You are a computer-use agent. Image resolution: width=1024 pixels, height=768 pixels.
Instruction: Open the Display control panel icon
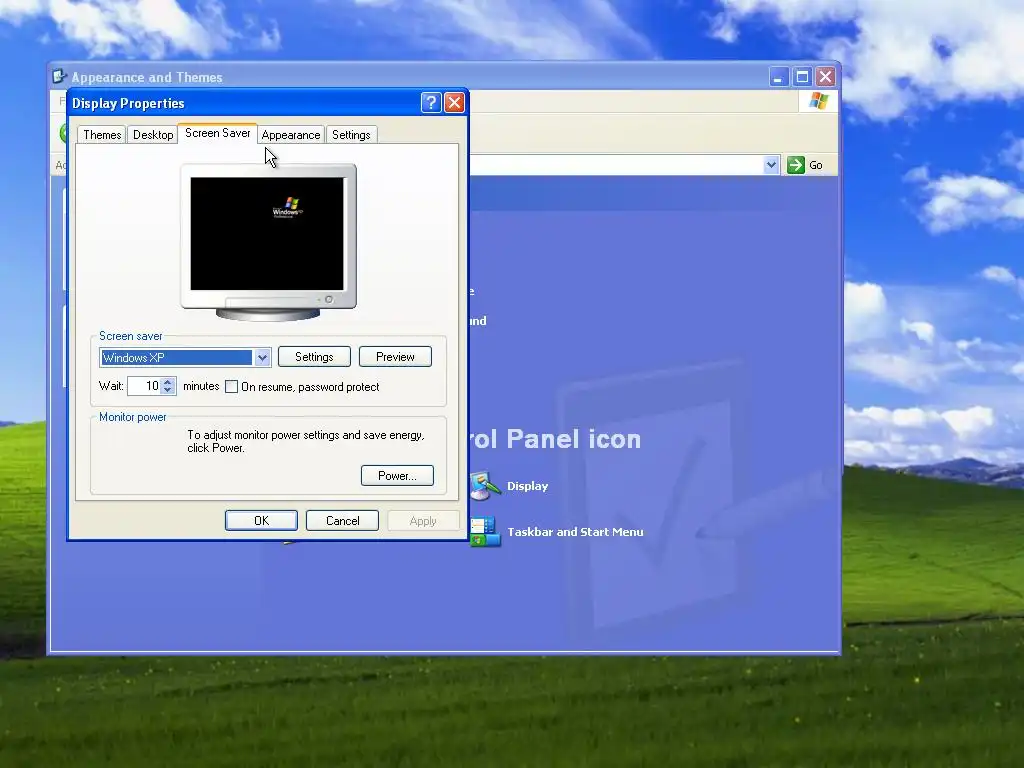click(x=485, y=486)
